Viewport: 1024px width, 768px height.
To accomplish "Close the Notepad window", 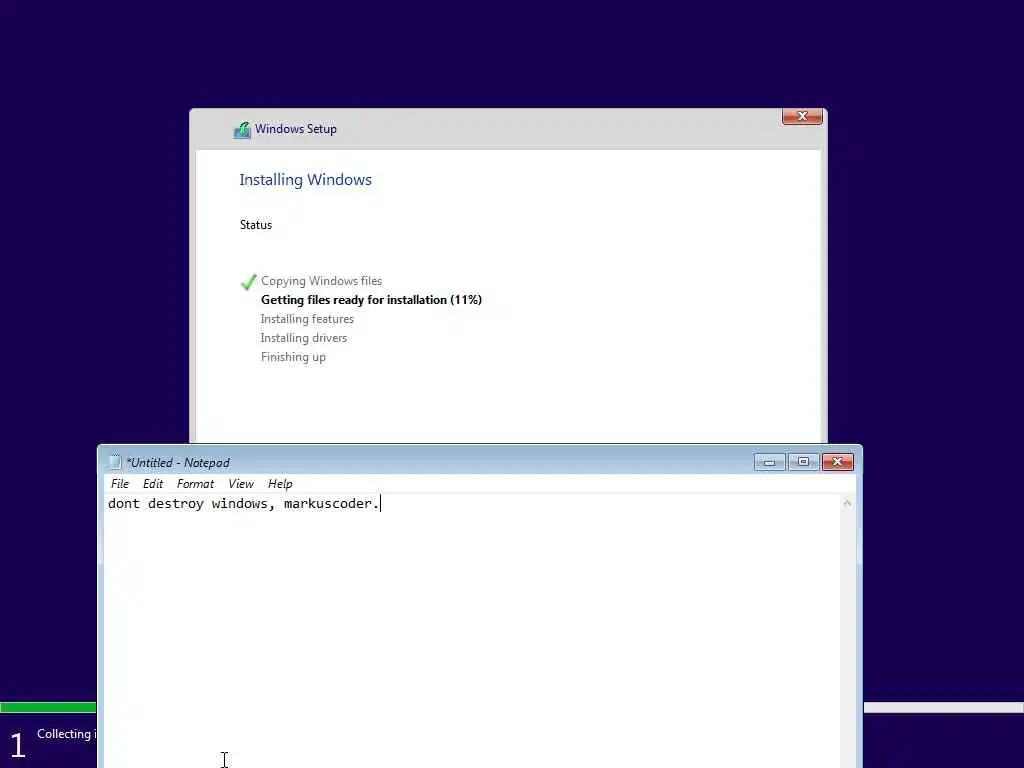I will click(838, 462).
